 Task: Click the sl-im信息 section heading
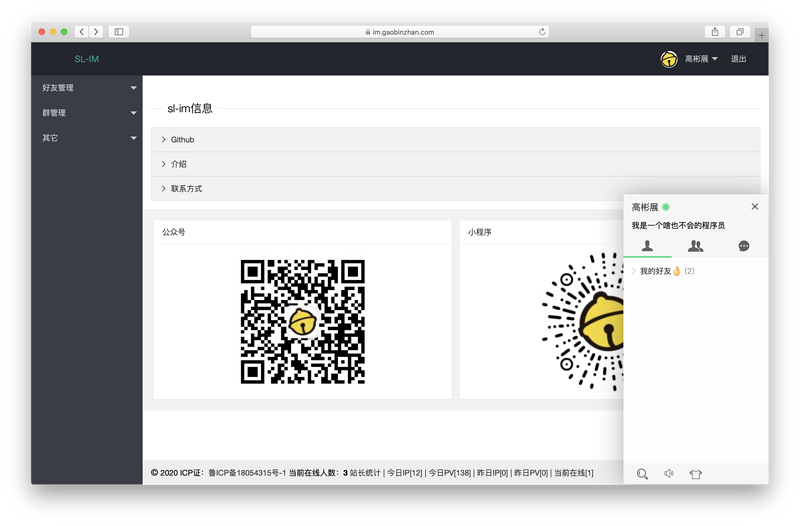click(x=190, y=108)
